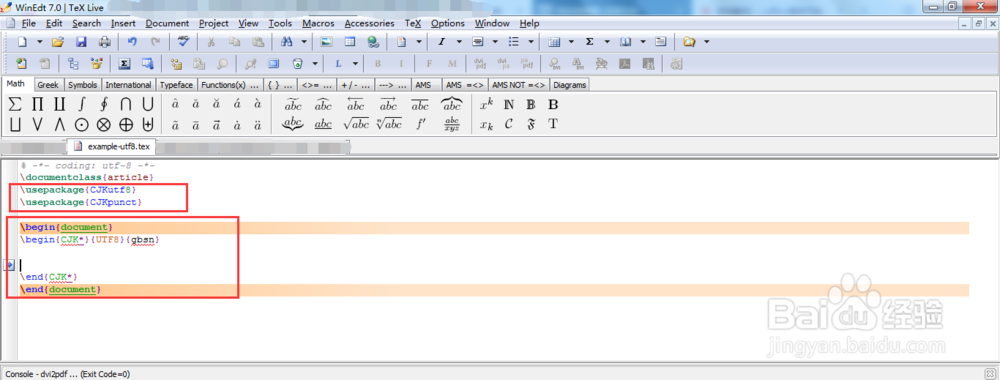Insert the hat accent â symbol

click(175, 105)
